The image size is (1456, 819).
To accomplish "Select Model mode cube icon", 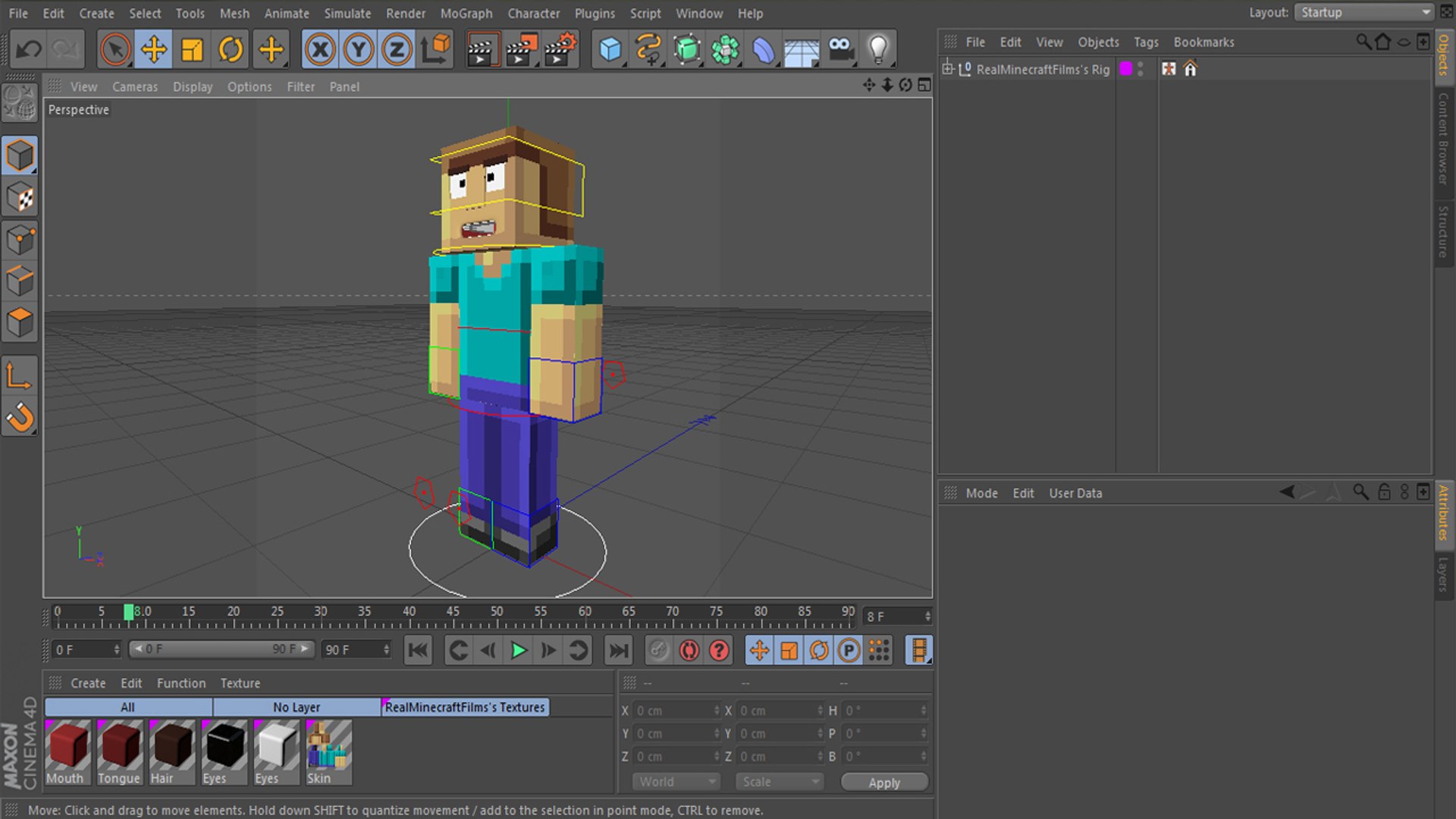I will [20, 156].
